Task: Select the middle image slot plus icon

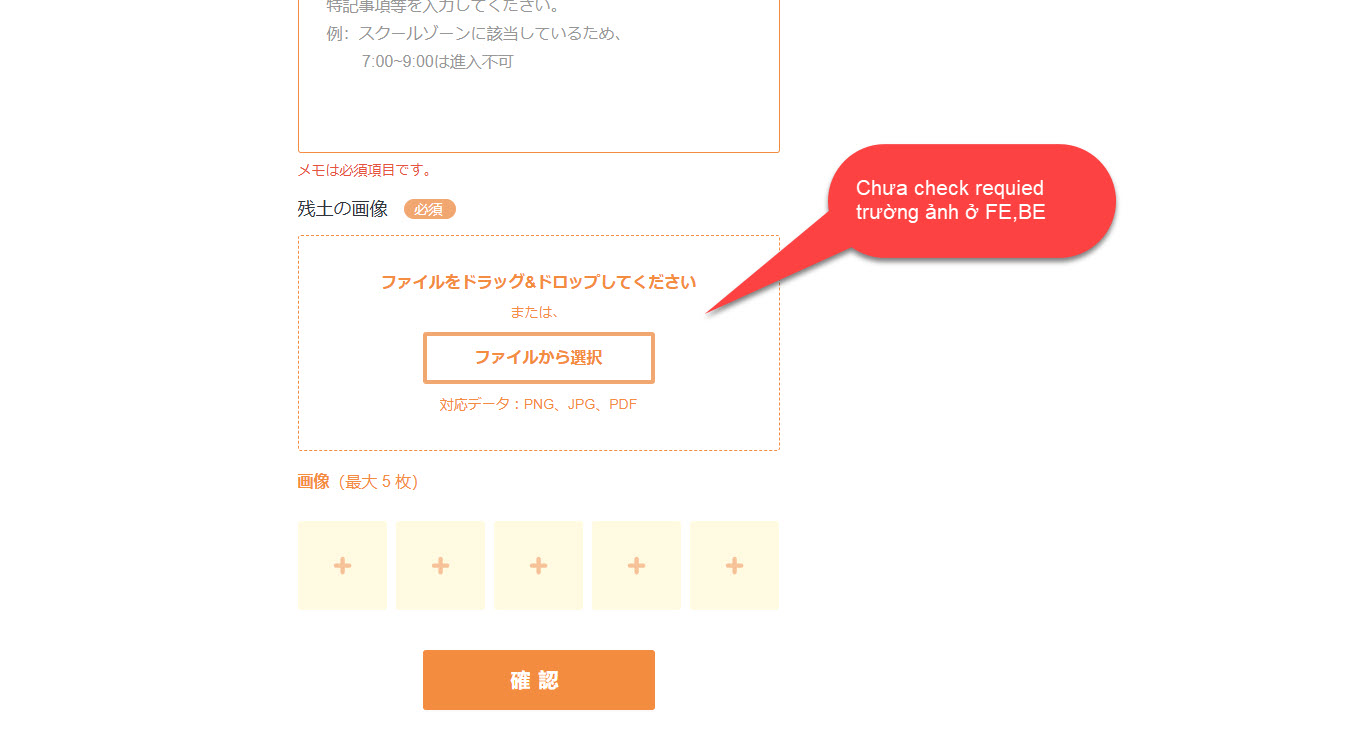Action: [x=538, y=566]
